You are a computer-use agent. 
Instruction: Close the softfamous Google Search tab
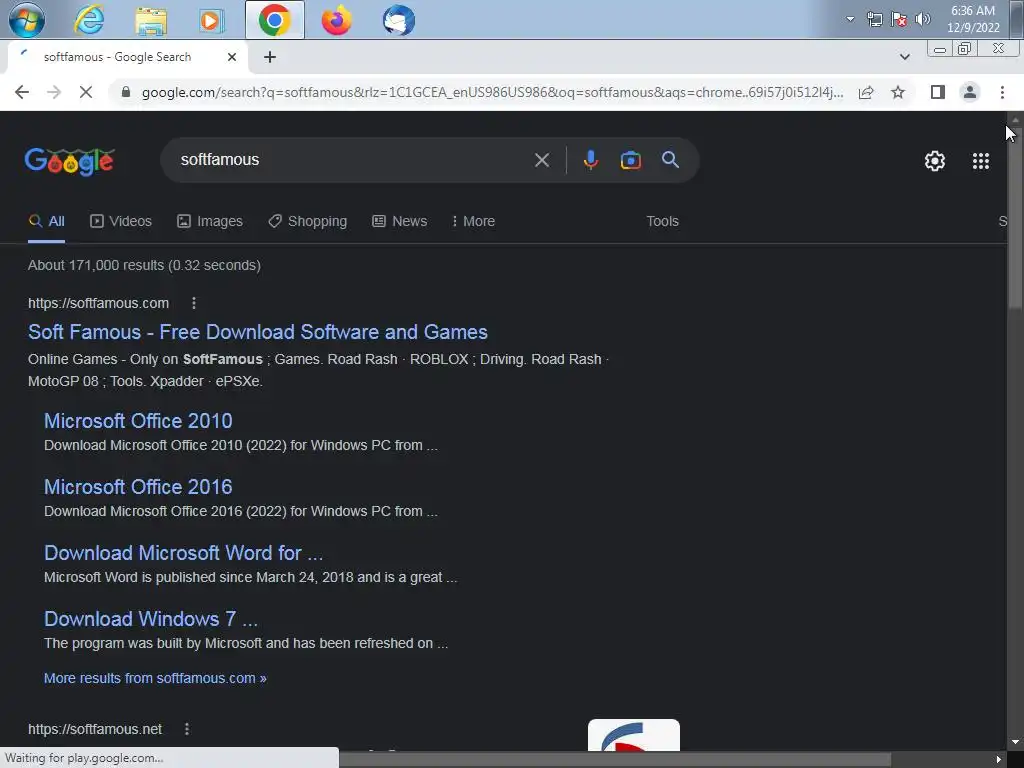click(x=232, y=57)
